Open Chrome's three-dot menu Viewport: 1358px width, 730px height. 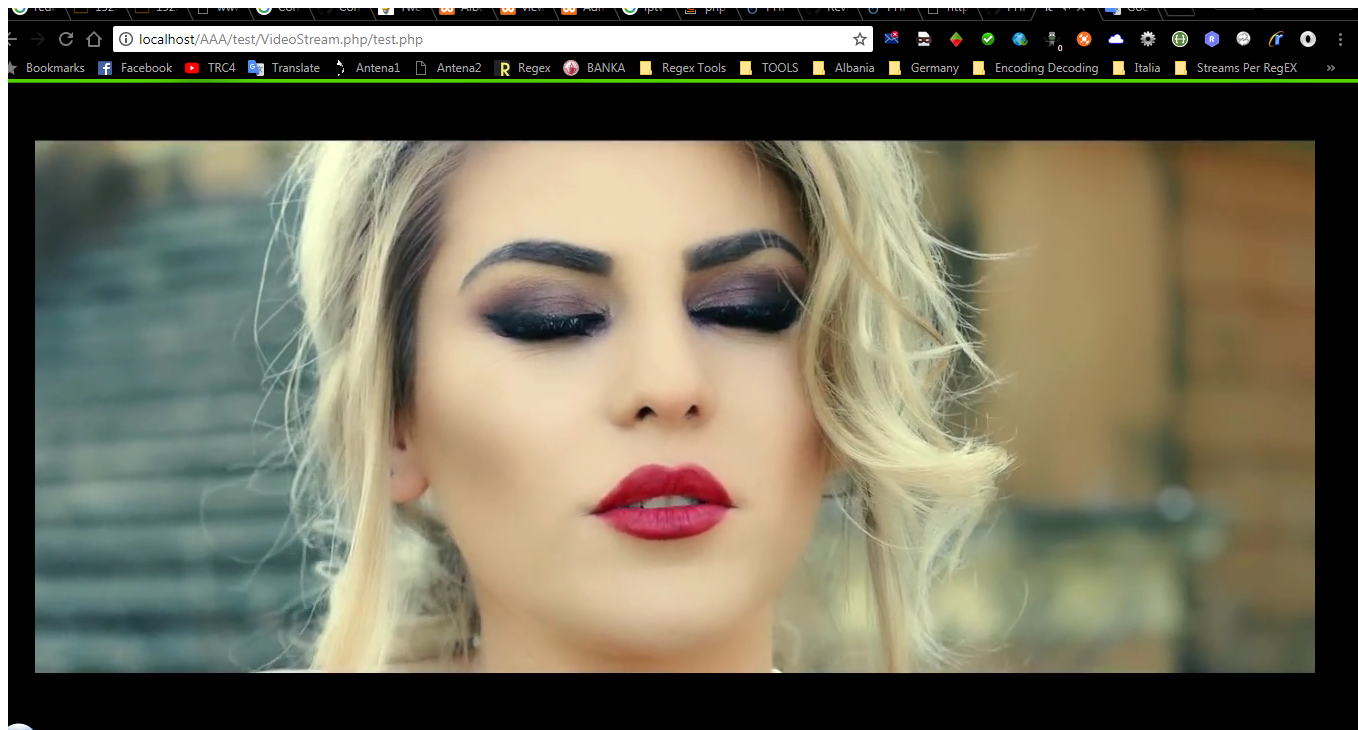(x=1340, y=39)
